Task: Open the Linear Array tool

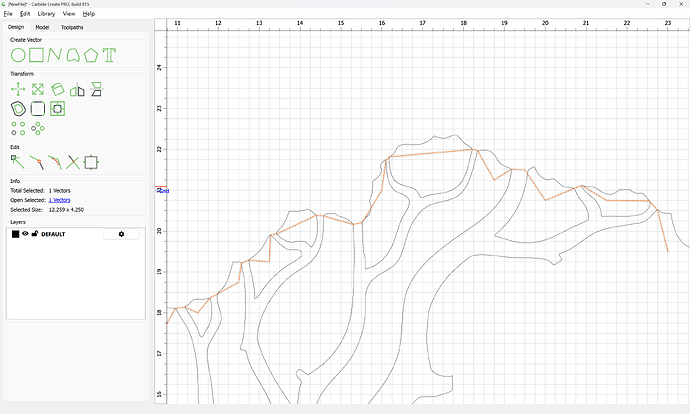Action: pos(18,128)
